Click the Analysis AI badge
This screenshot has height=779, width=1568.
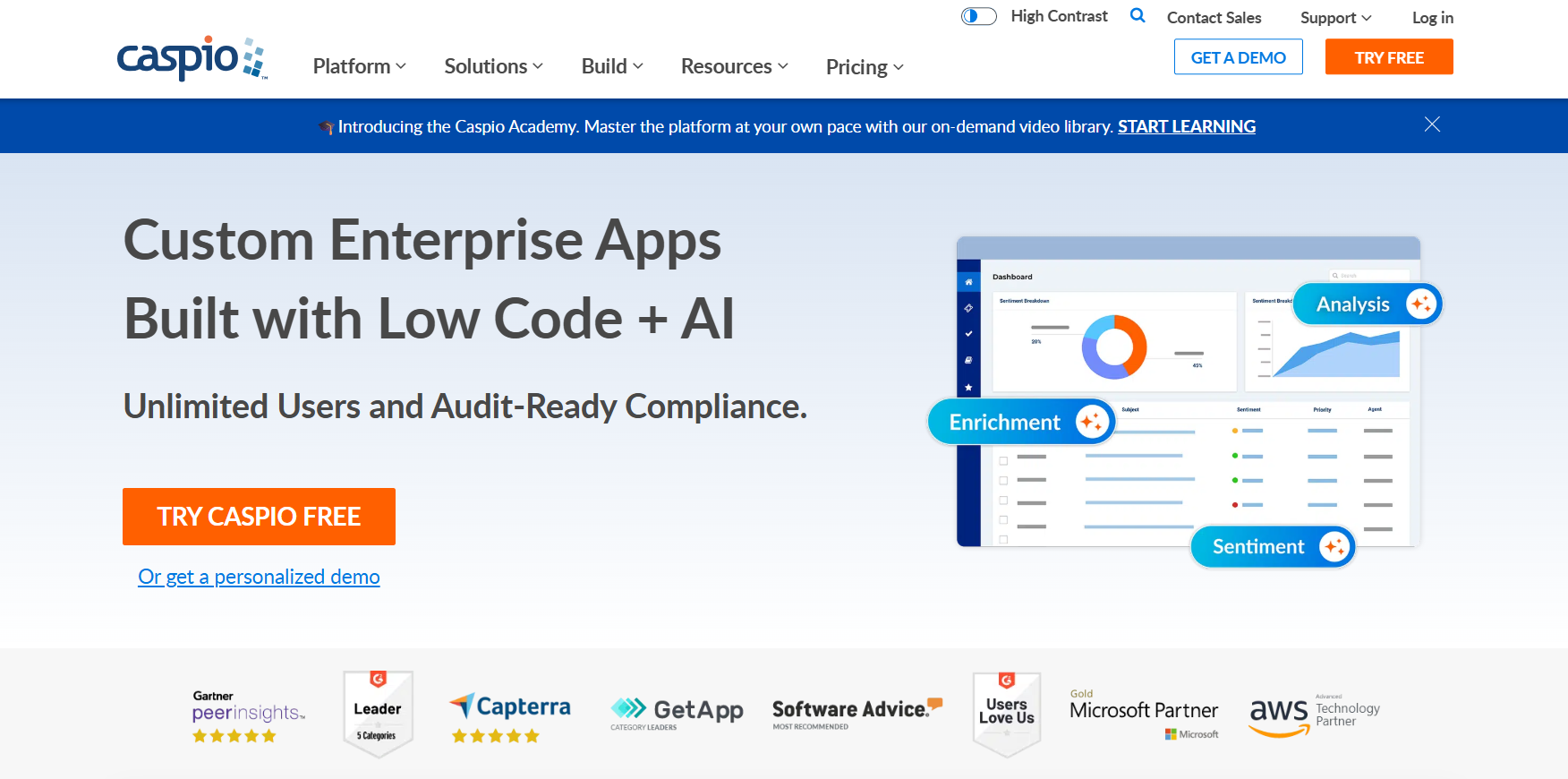pos(1368,304)
